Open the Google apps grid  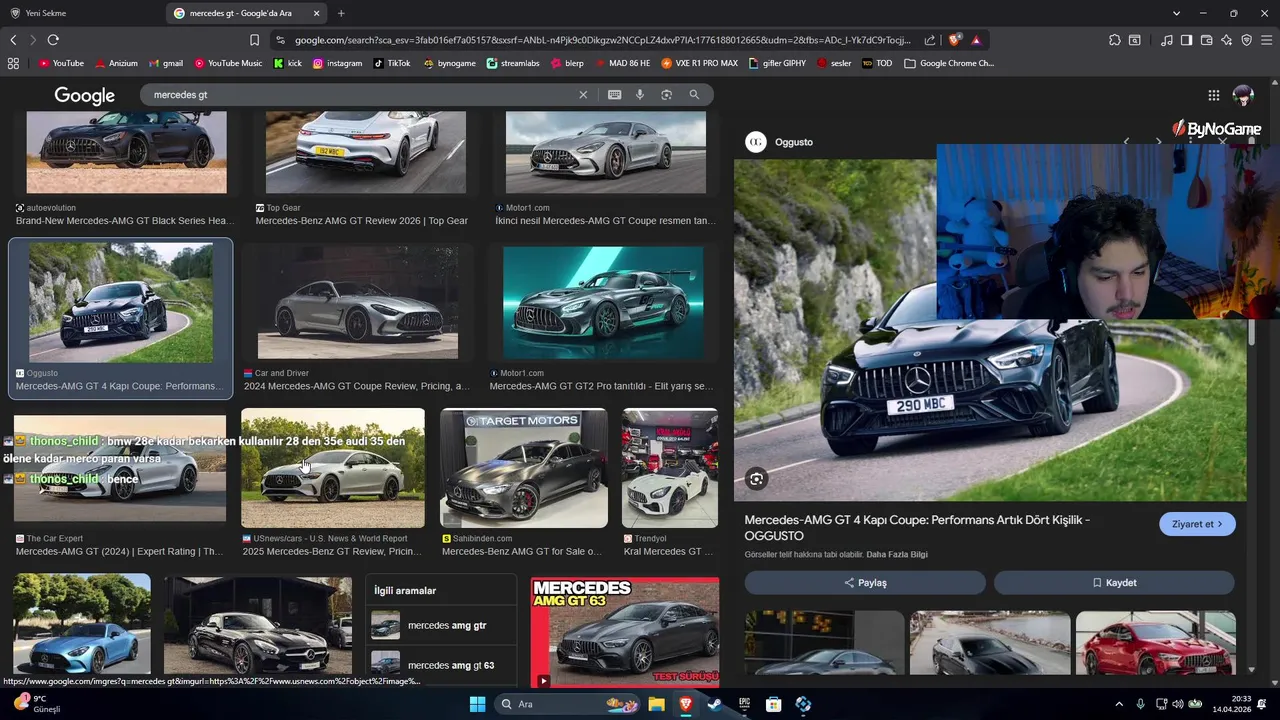pyautogui.click(x=1213, y=95)
